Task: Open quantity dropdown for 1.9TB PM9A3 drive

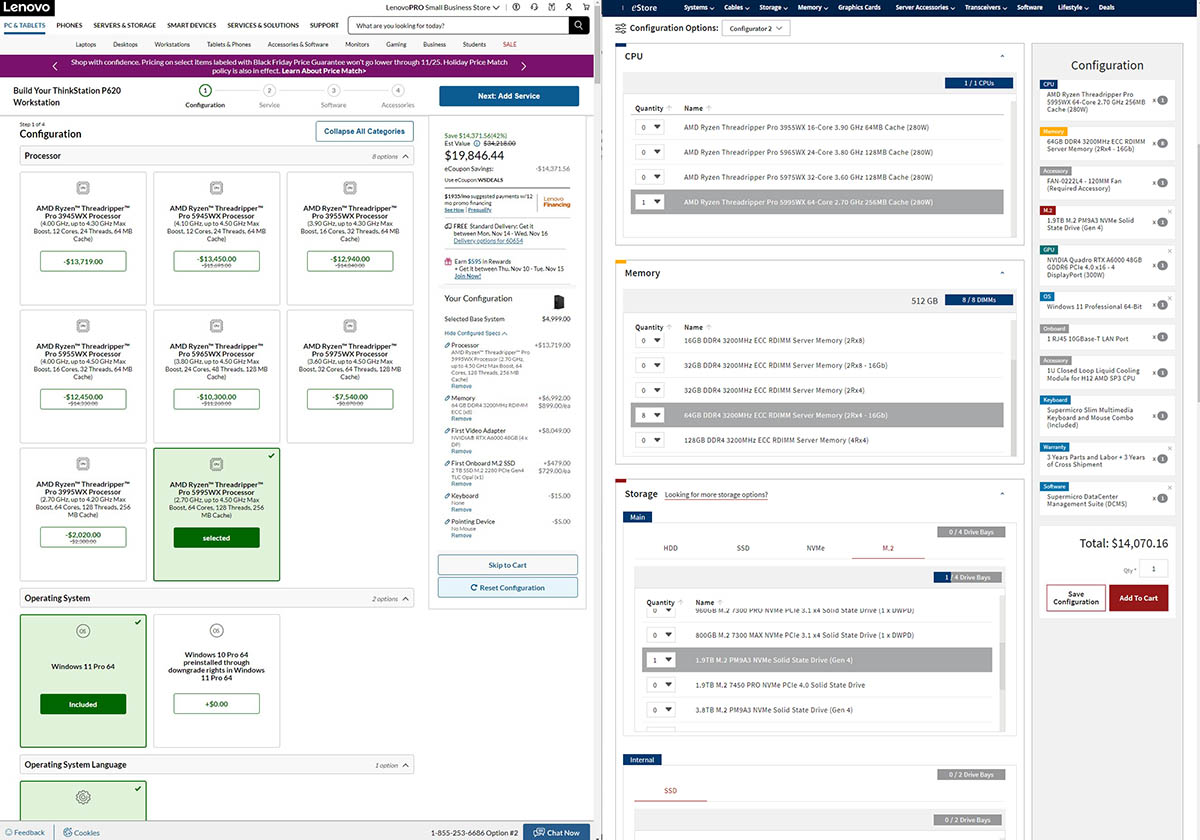Action: 662,660
